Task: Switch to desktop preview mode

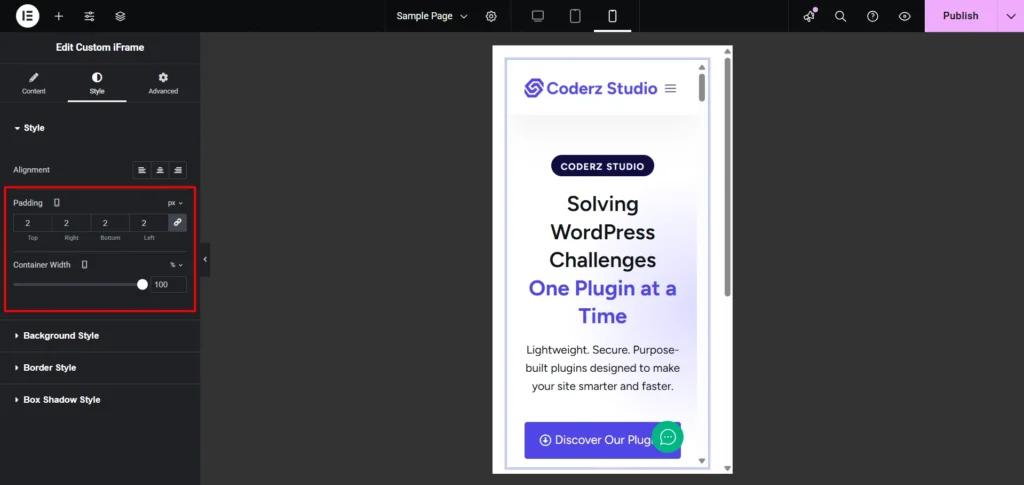Action: (x=538, y=16)
